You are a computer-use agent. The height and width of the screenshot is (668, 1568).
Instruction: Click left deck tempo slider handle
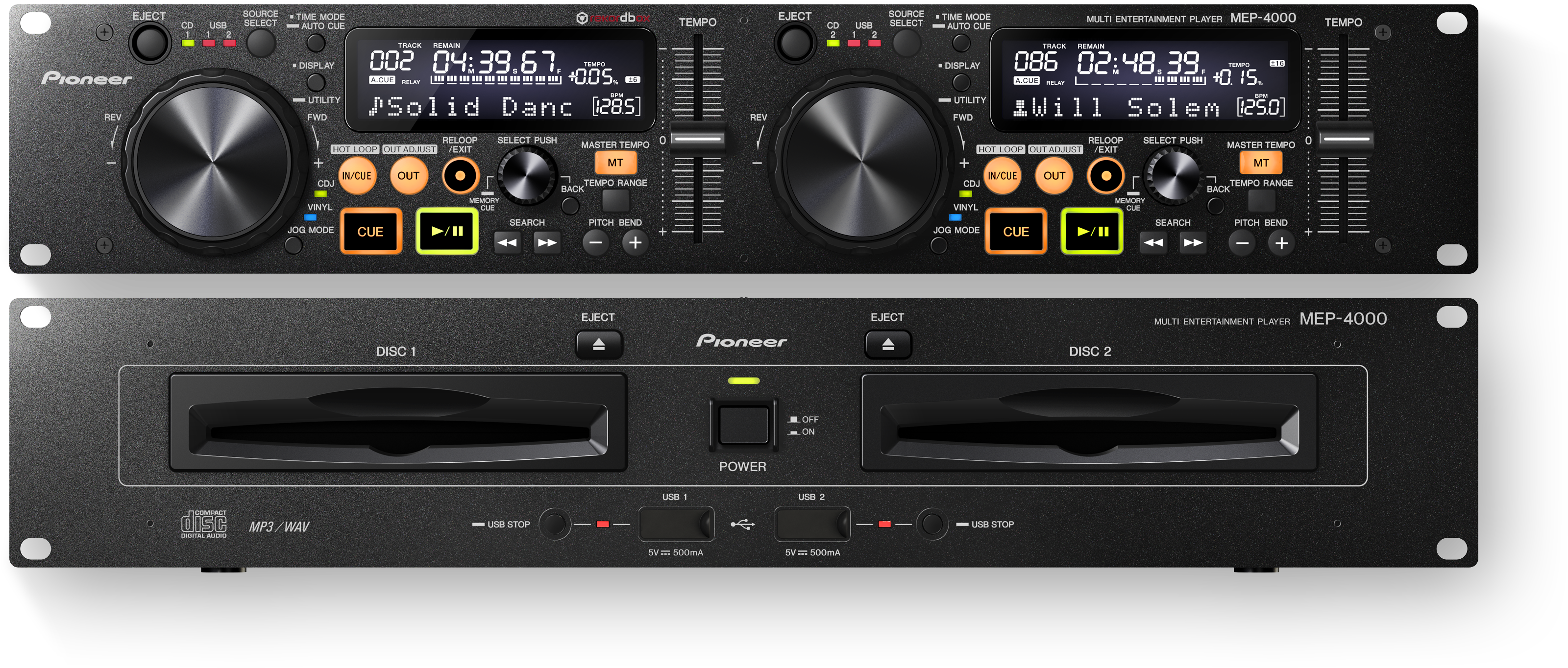(x=698, y=139)
